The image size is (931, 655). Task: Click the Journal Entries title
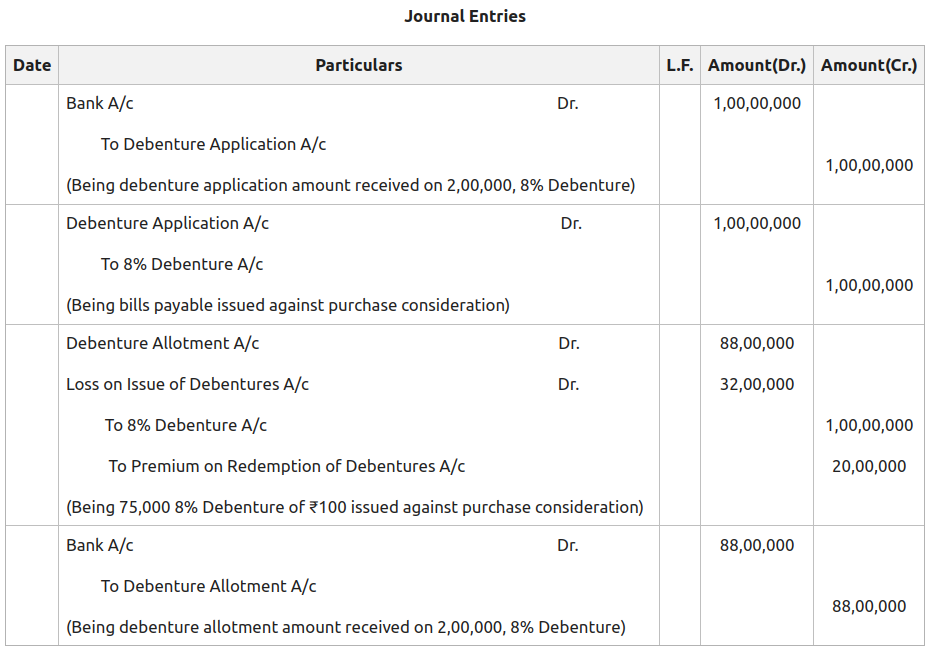coord(464,16)
